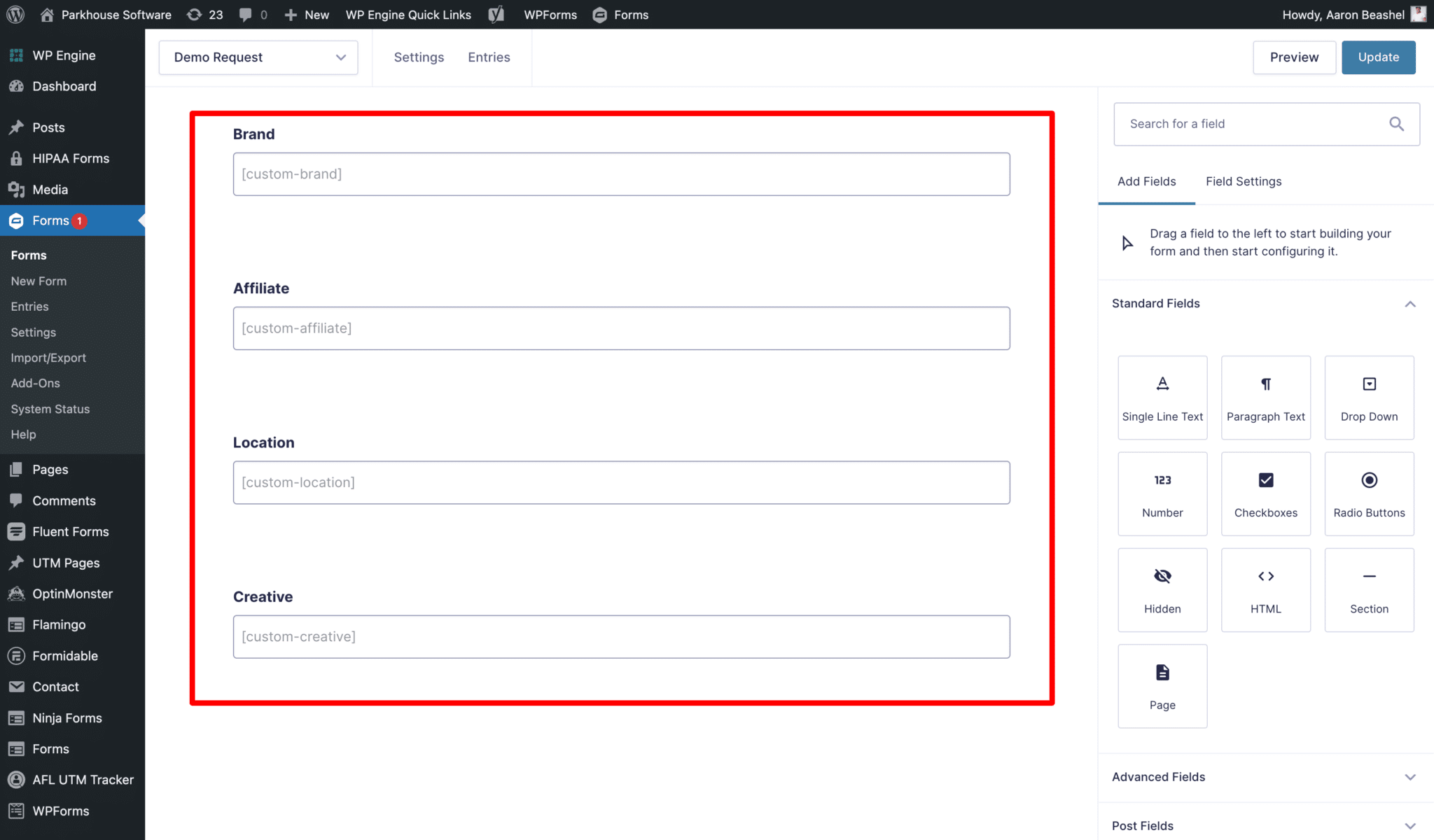Add a Drop Down field

[x=1369, y=398]
